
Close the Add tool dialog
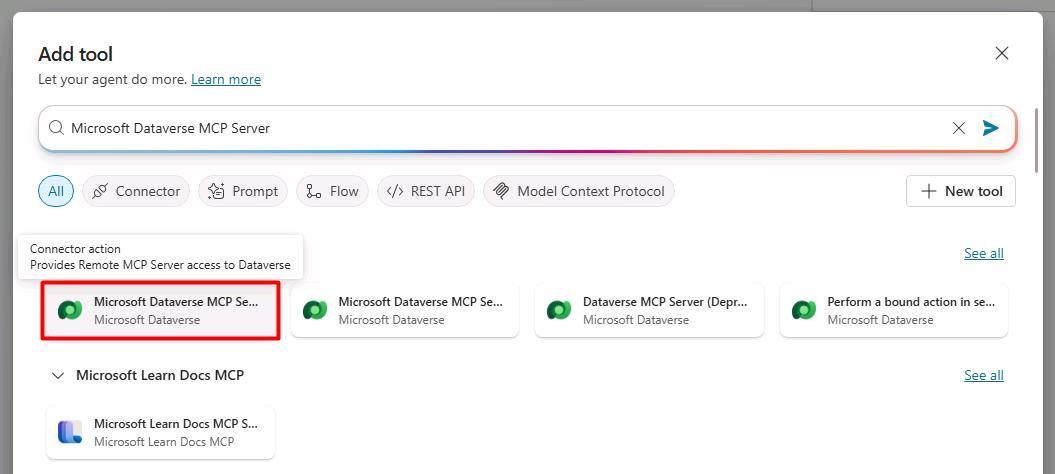point(1002,53)
